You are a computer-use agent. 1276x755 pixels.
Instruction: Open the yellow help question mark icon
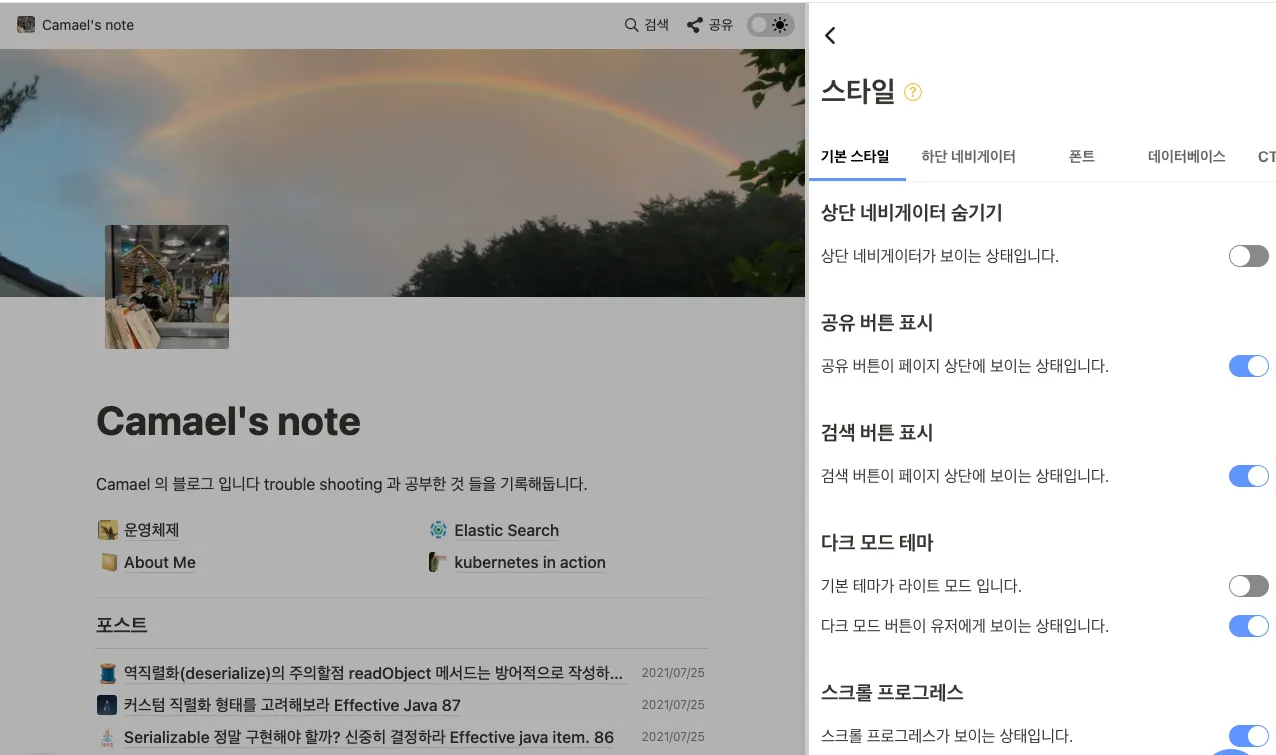click(x=912, y=92)
